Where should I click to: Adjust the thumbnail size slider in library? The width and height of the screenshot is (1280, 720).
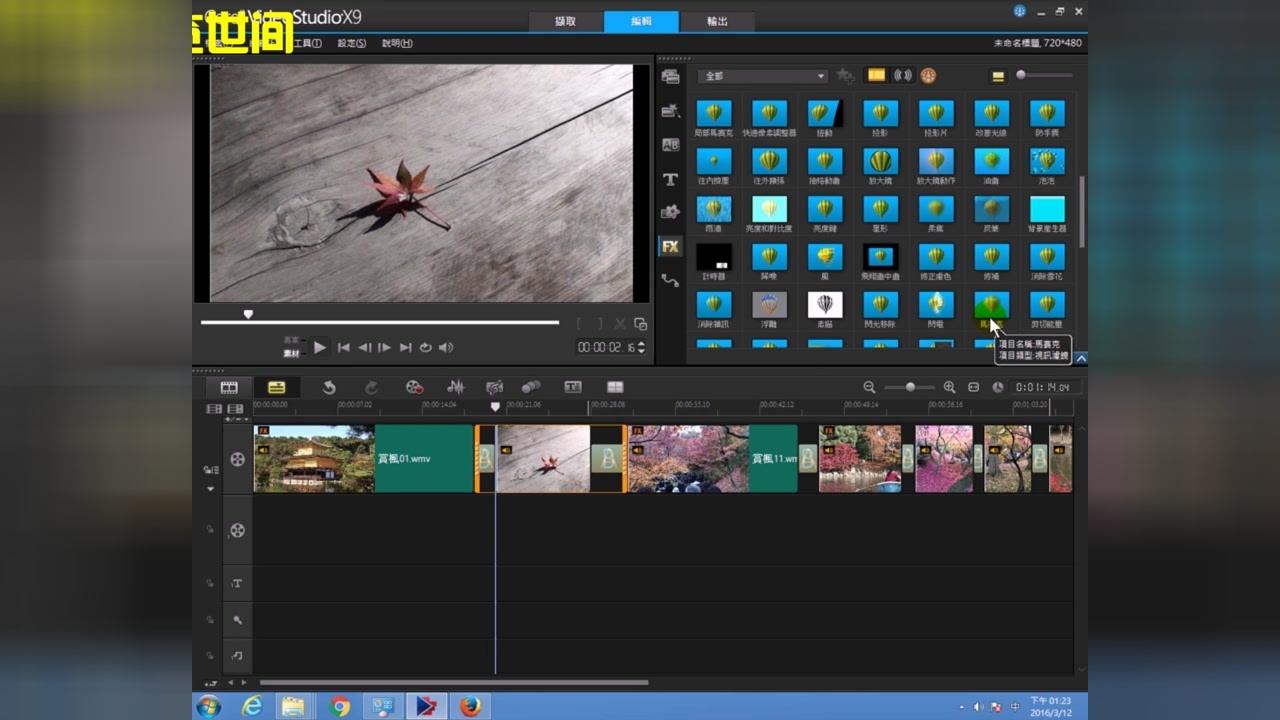tap(1044, 75)
